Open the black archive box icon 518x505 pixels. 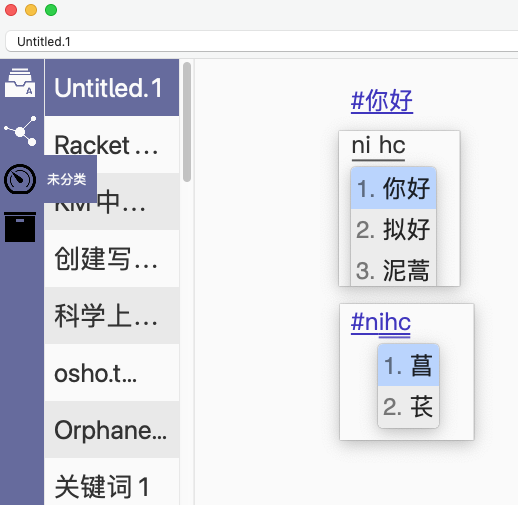(x=20, y=227)
